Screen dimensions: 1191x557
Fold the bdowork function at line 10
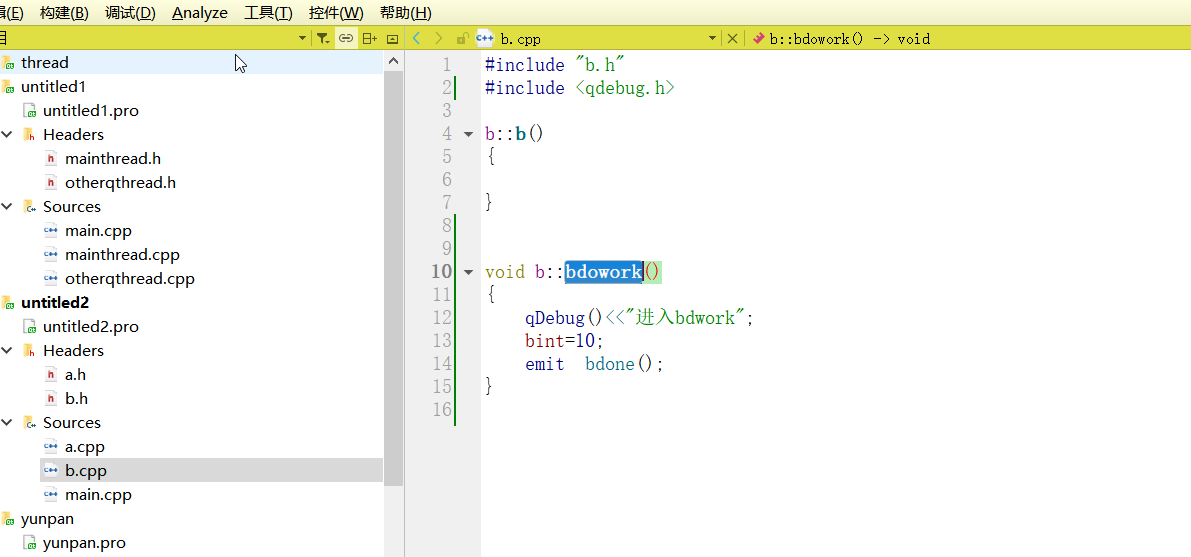click(468, 271)
